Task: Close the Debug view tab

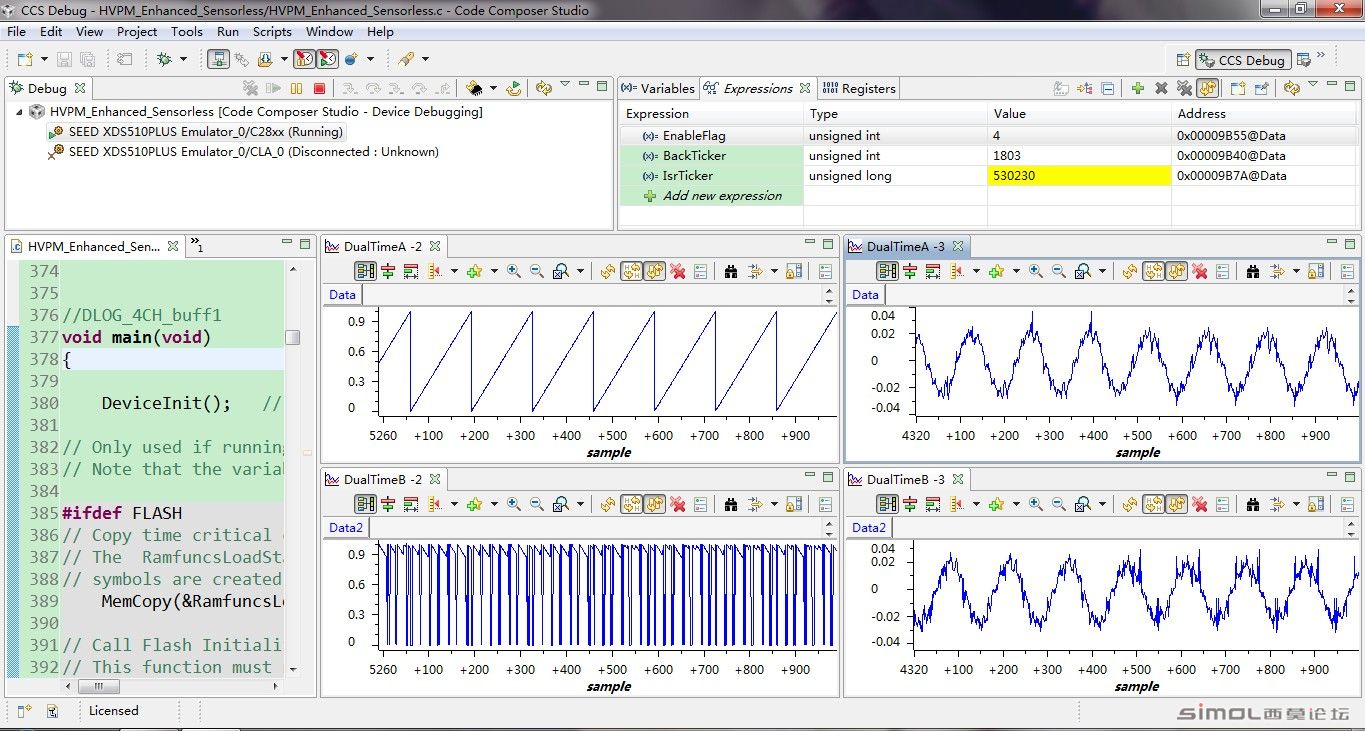Action: [80, 88]
